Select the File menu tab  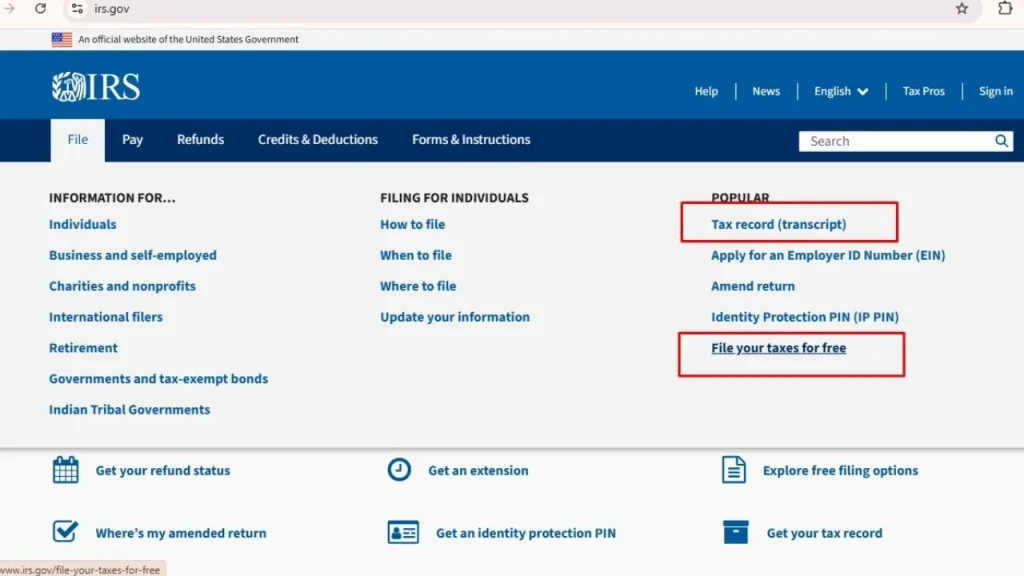click(78, 140)
